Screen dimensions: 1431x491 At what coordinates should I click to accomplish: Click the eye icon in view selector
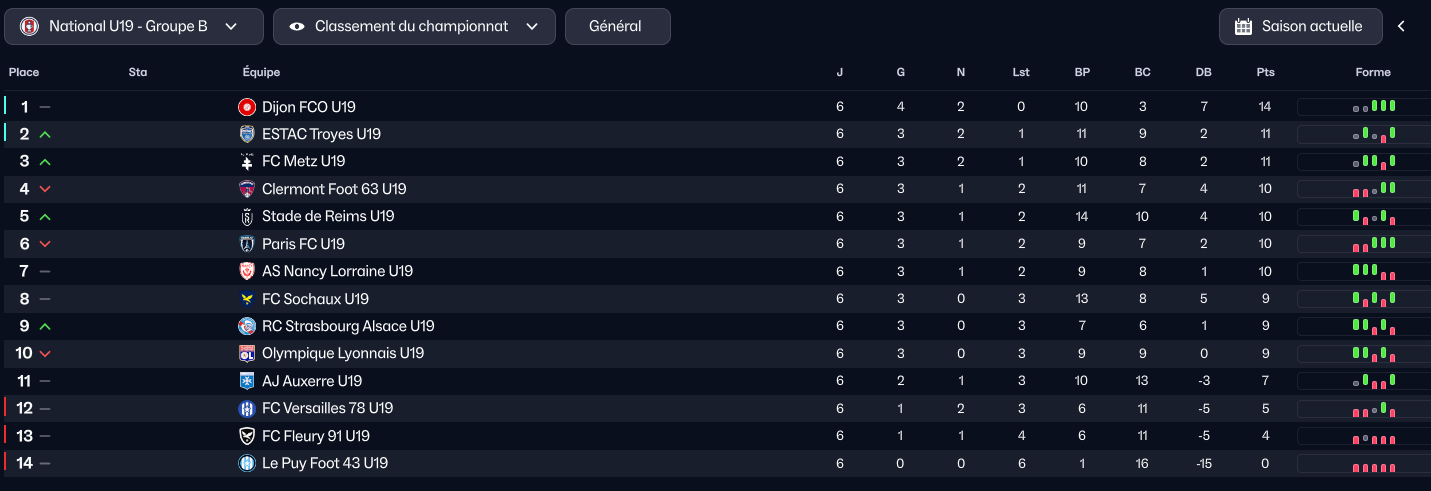pyautogui.click(x=297, y=27)
